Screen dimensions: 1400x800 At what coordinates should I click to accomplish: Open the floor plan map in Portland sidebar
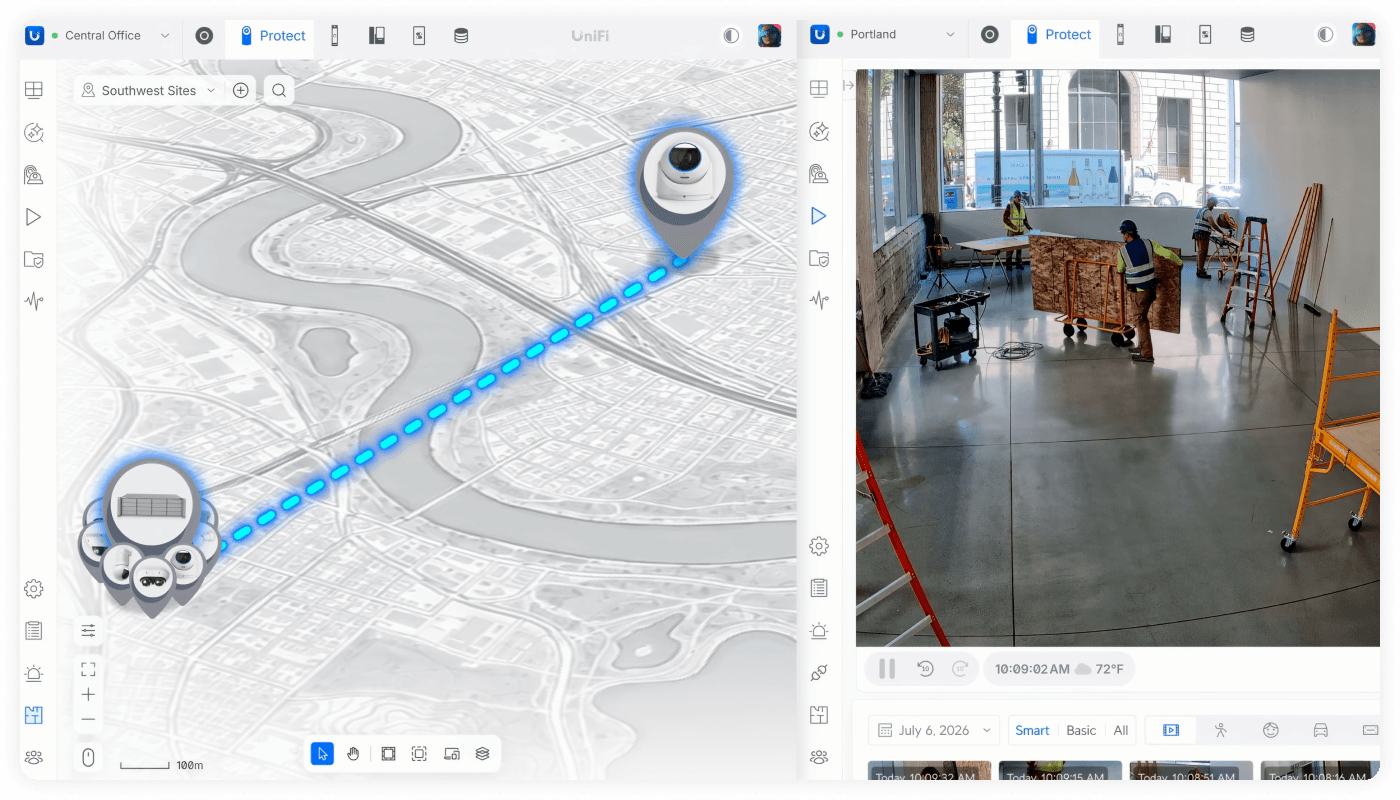pyautogui.click(x=819, y=715)
